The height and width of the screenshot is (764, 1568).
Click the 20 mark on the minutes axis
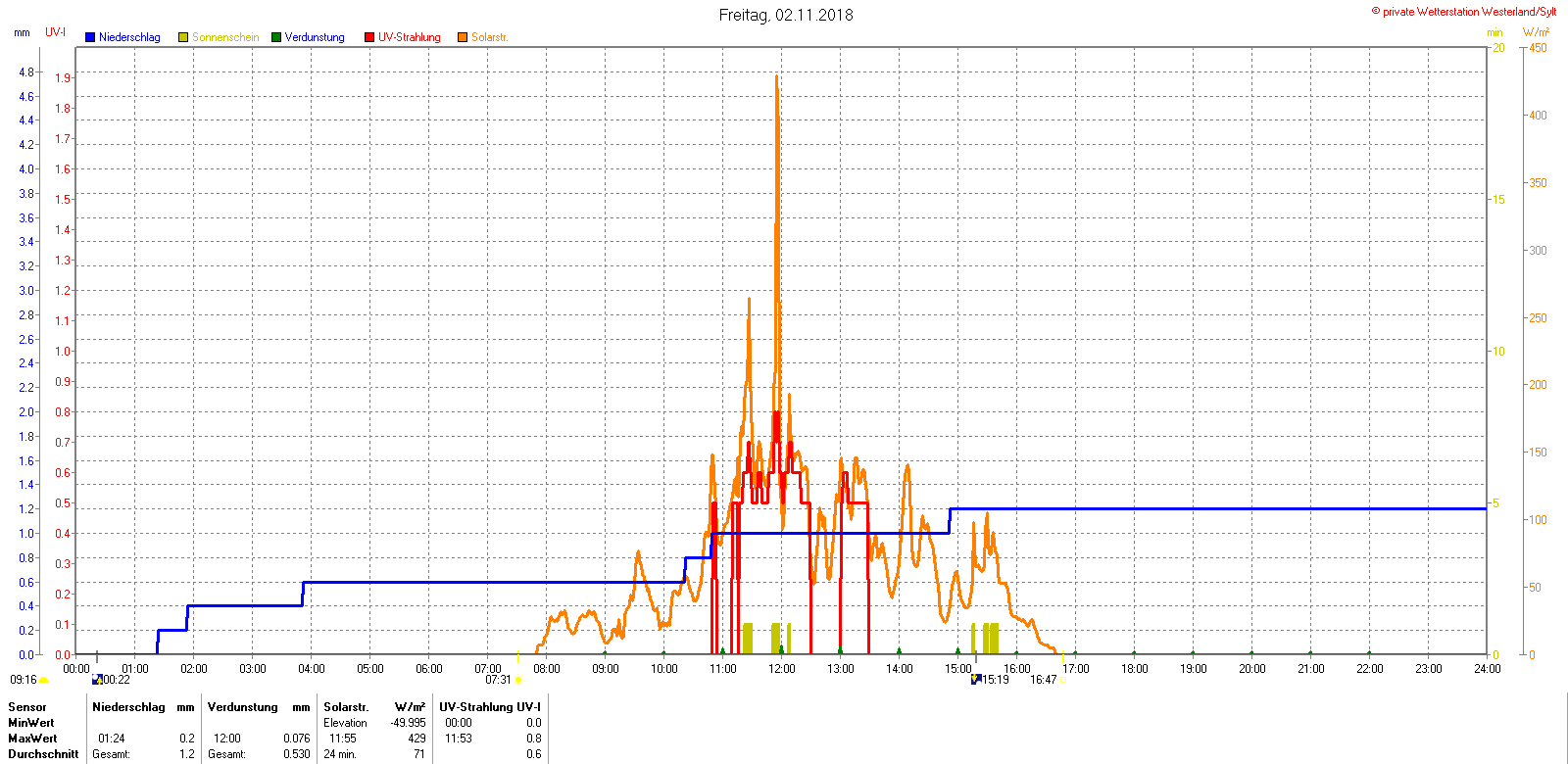click(x=1498, y=48)
